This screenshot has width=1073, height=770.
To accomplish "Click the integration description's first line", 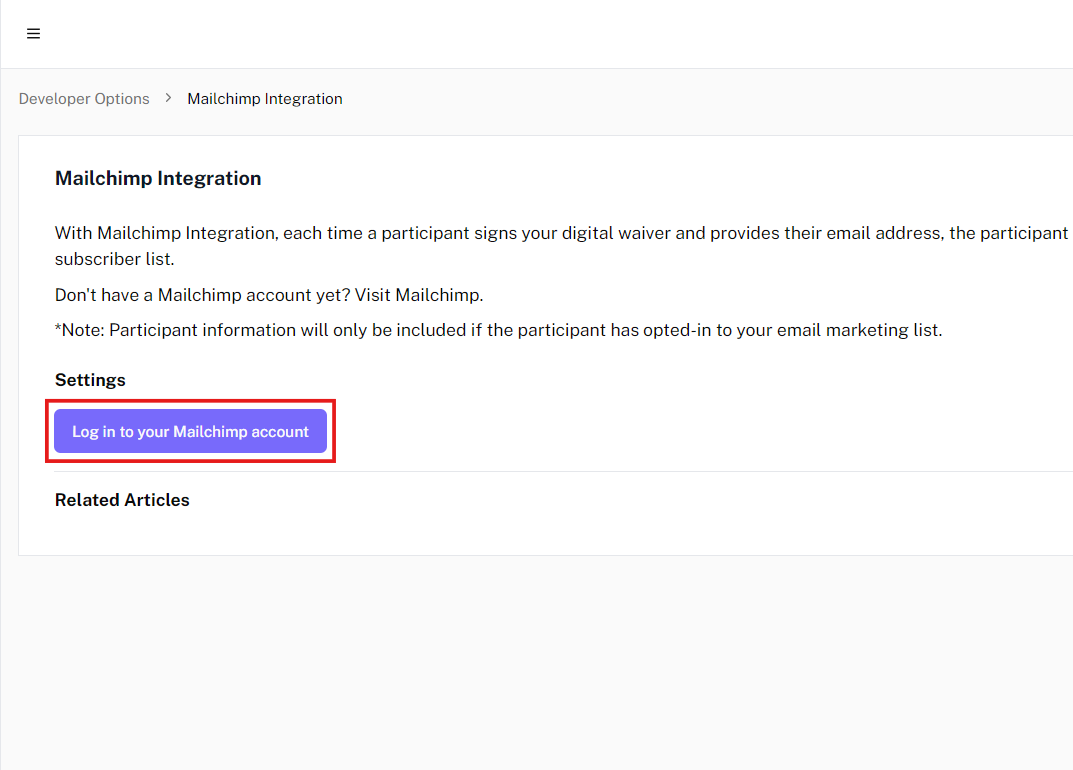I will pos(560,233).
